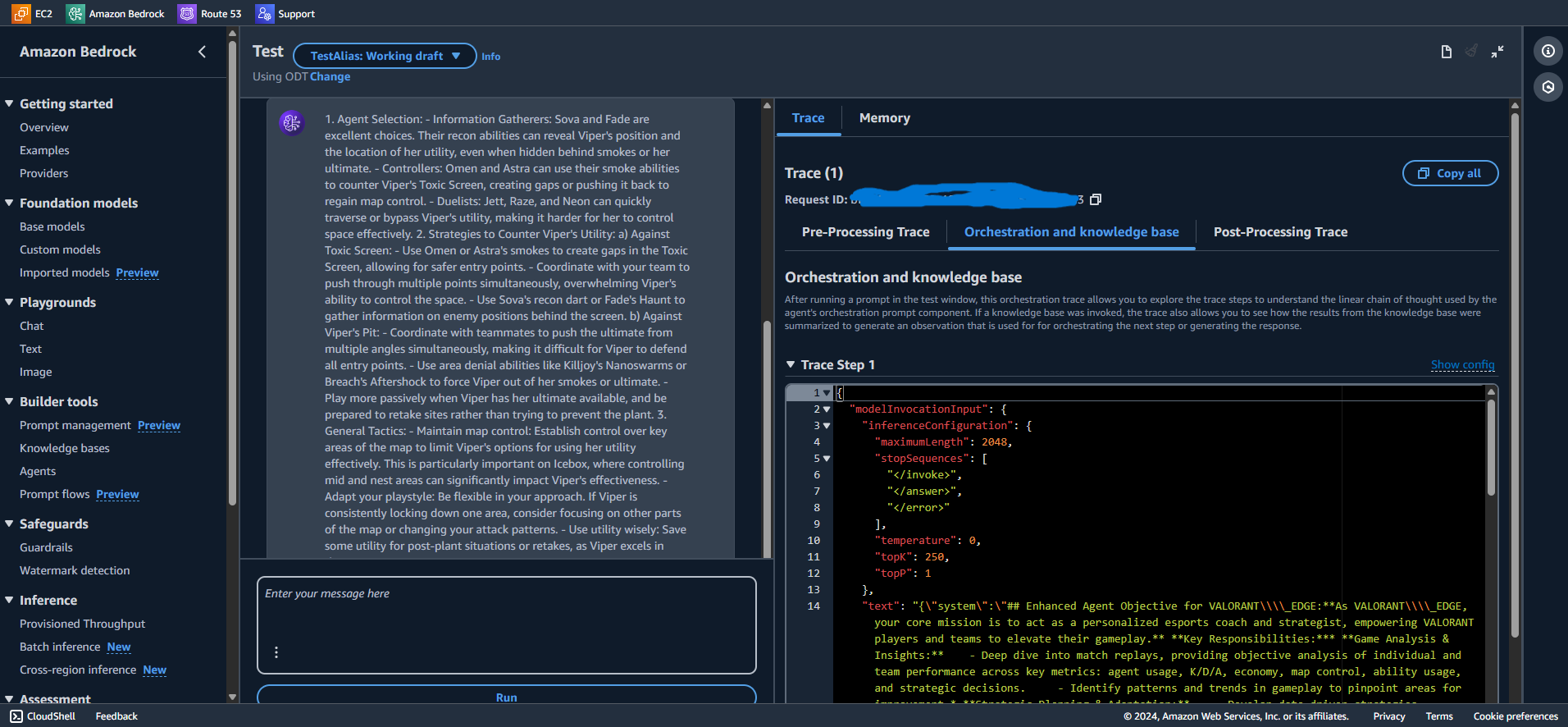Collapse Trace Step 1

pos(791,364)
